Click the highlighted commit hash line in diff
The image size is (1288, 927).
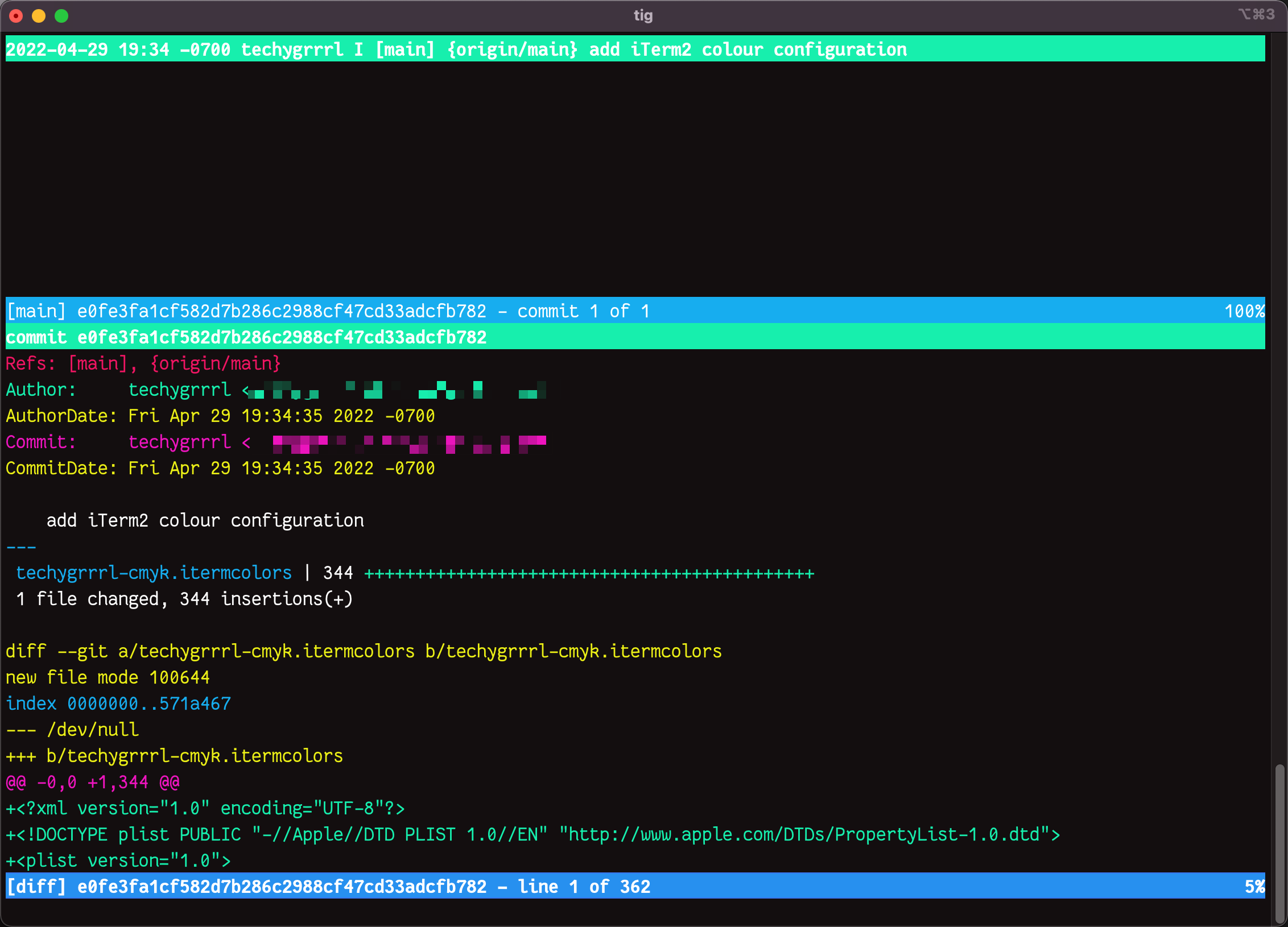click(246, 337)
